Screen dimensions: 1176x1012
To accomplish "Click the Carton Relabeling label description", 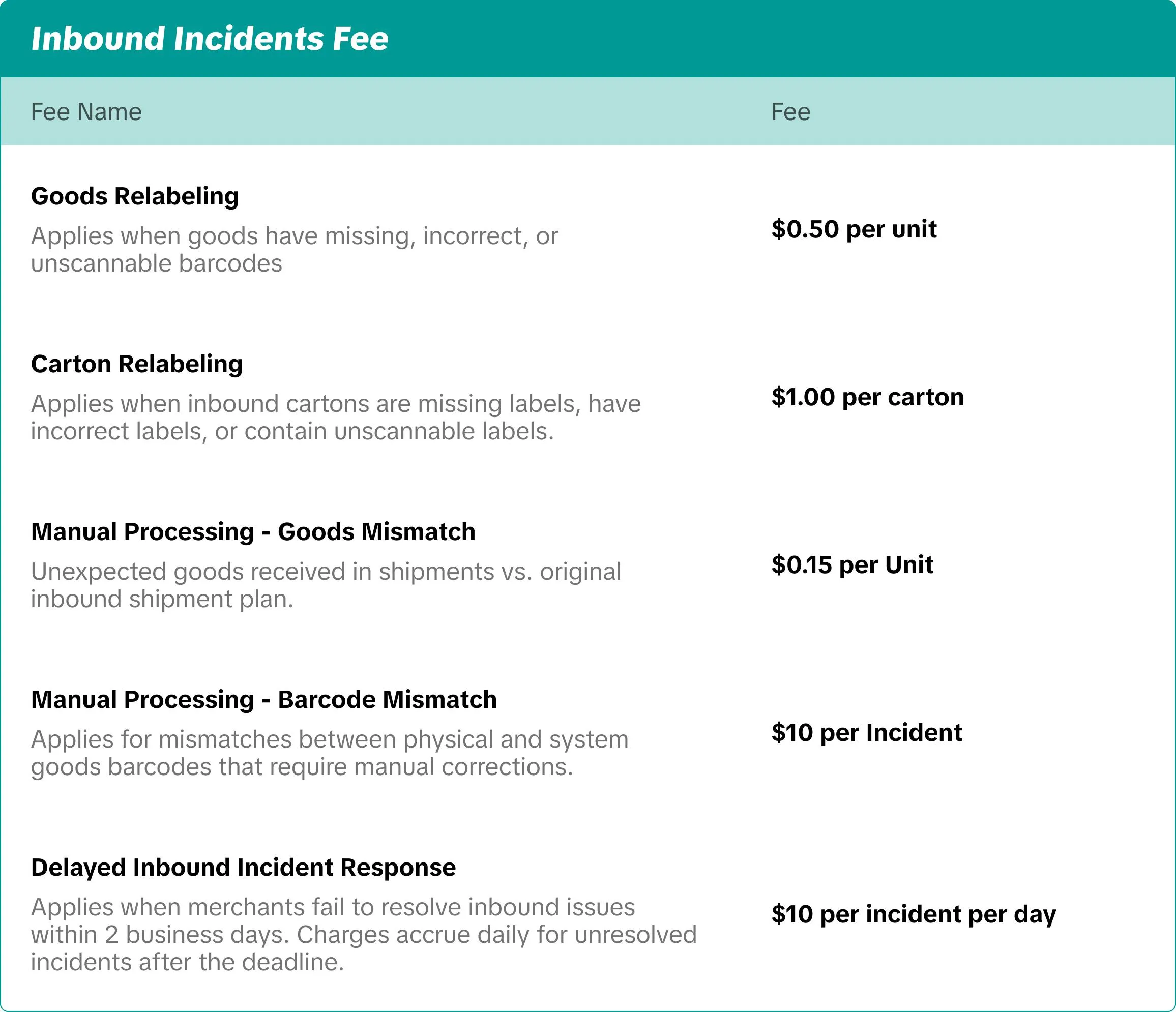I will point(335,417).
